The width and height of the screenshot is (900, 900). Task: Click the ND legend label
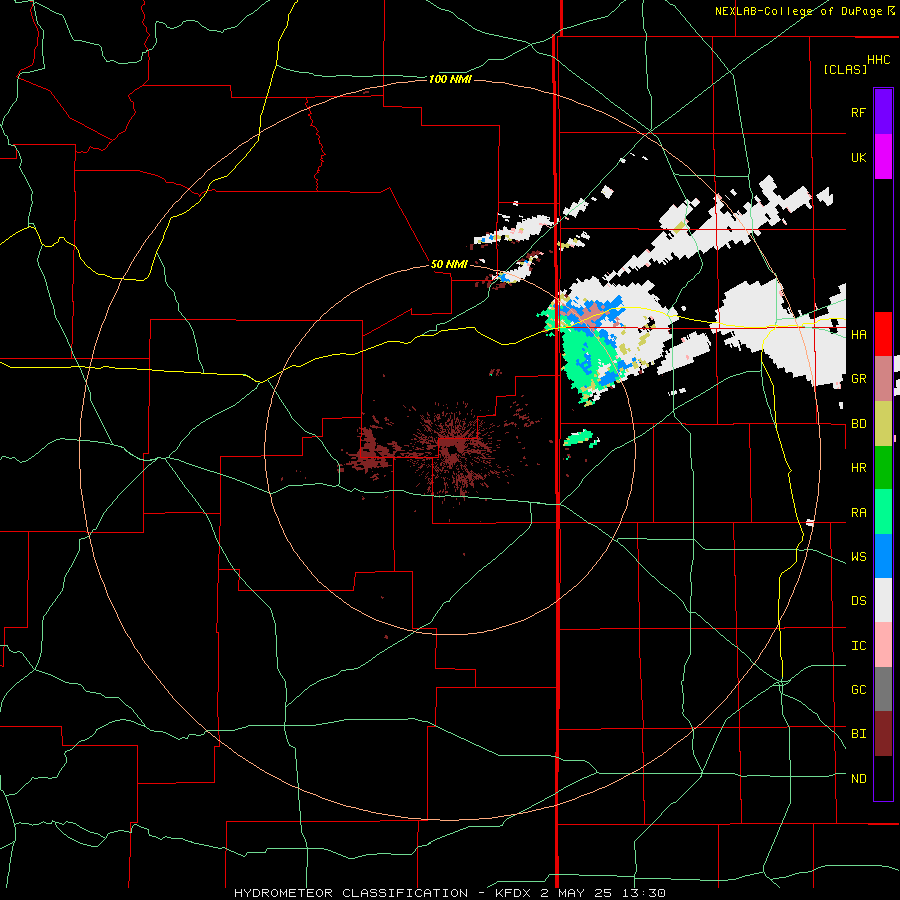point(858,779)
